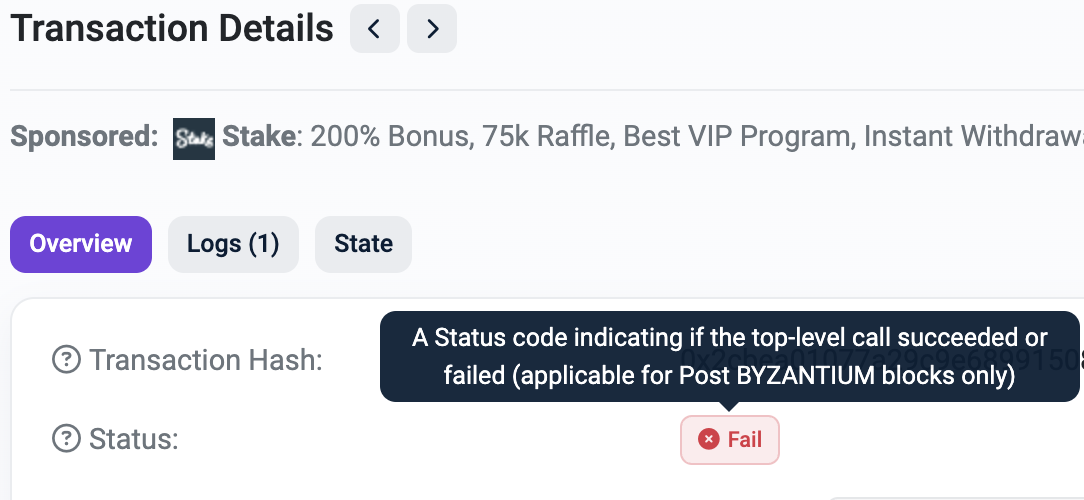Open the State tab
Viewport: 1084px width, 500px height.
pyautogui.click(x=364, y=244)
